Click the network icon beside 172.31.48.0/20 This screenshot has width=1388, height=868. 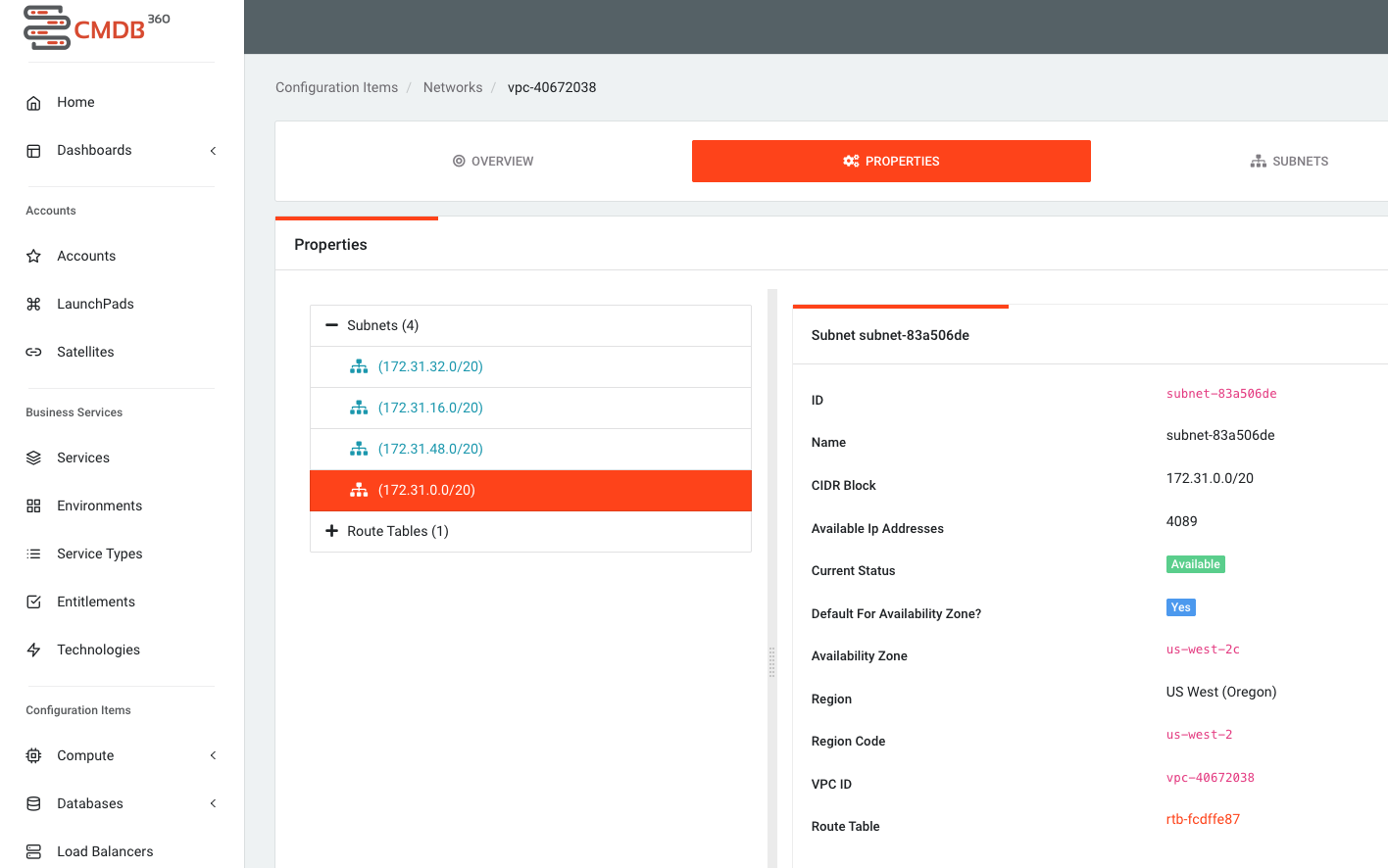click(x=359, y=449)
